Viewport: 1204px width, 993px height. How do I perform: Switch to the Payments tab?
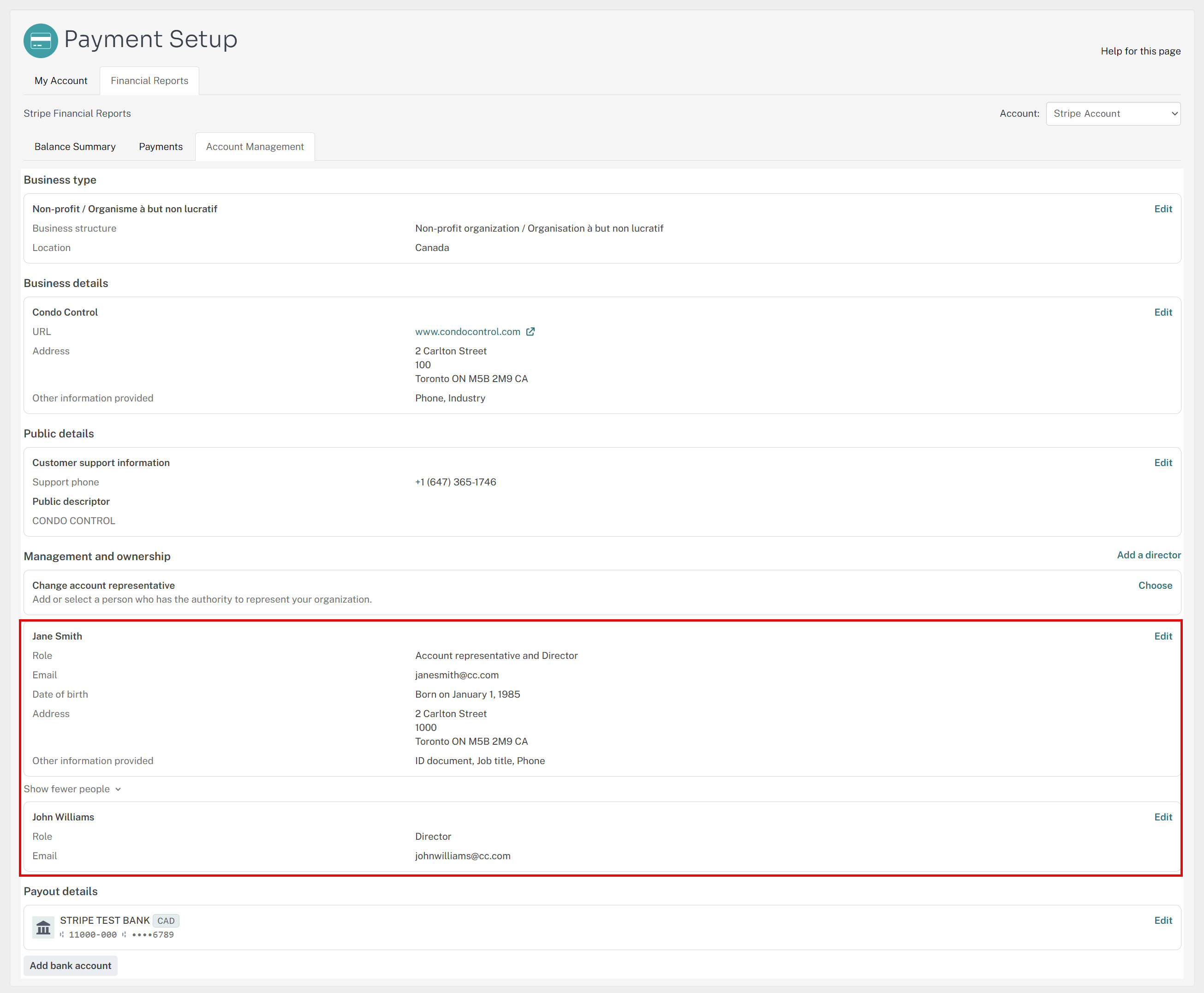(161, 147)
